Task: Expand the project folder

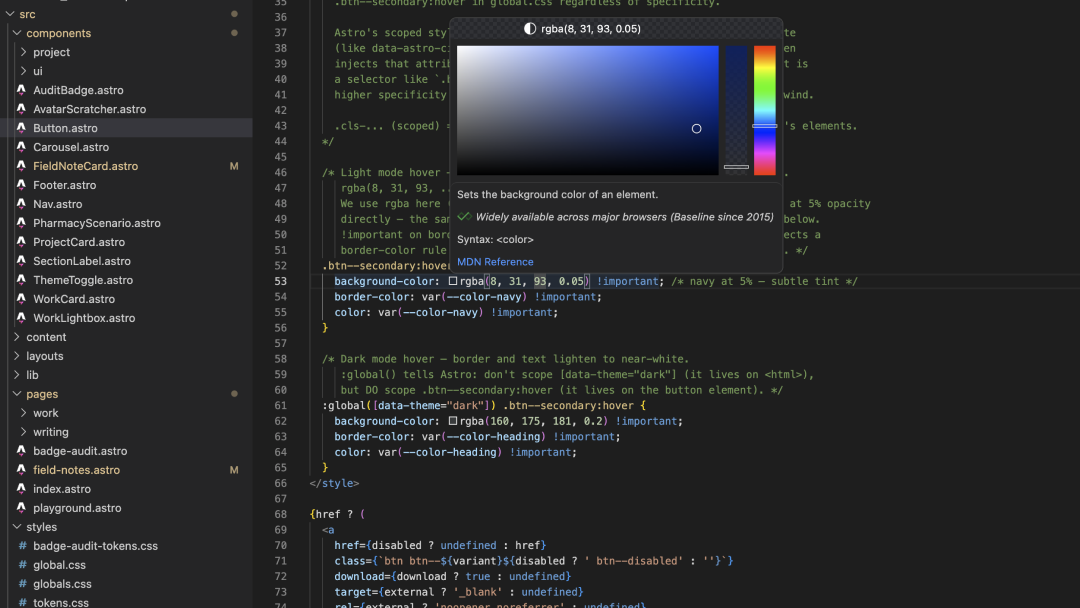Action: pyautogui.click(x=23, y=52)
